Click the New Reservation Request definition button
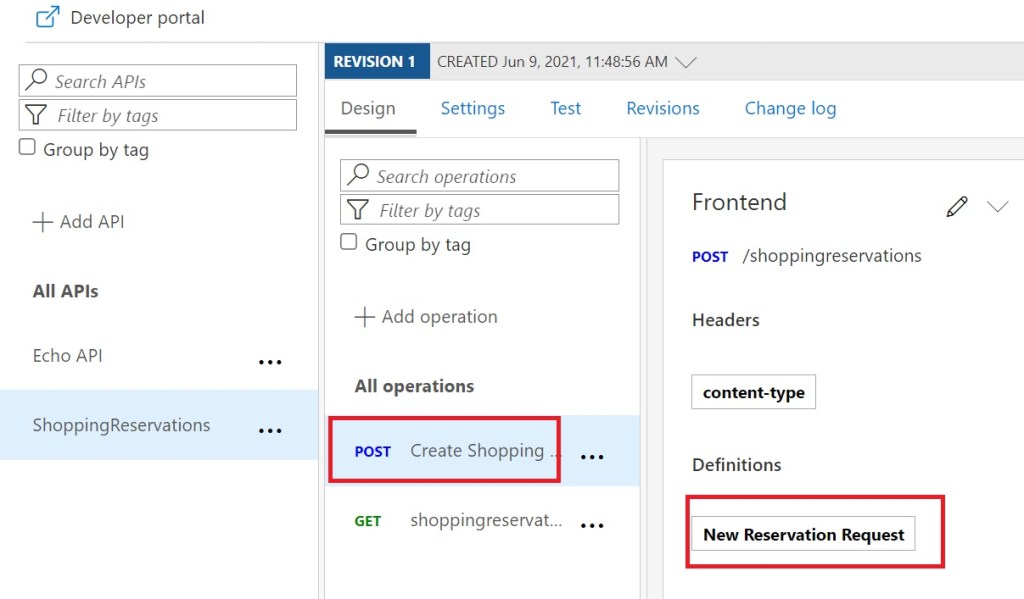Viewport: 1024px width, 599px height. tap(803, 535)
